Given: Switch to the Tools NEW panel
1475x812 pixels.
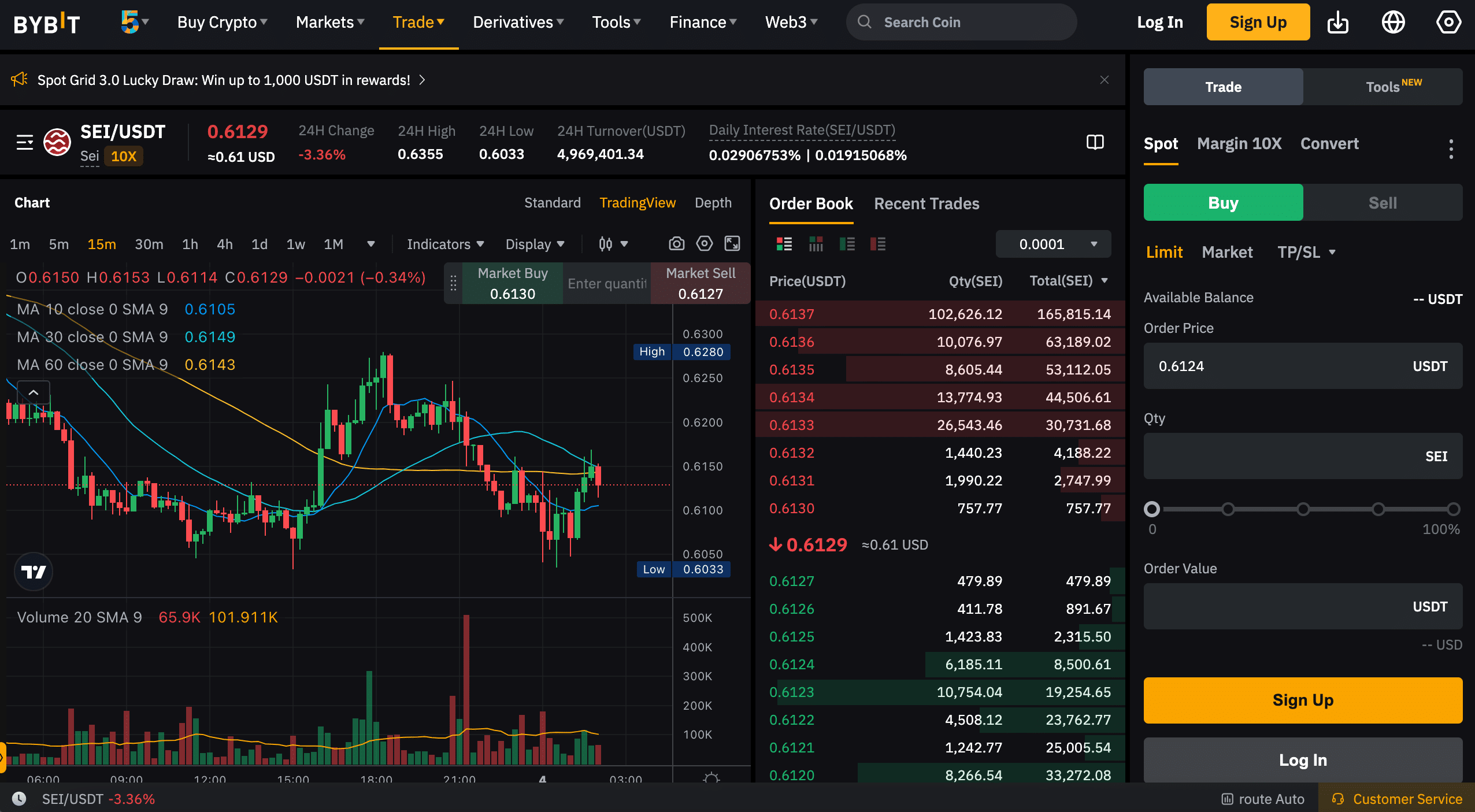Looking at the screenshot, I should pos(1383,87).
